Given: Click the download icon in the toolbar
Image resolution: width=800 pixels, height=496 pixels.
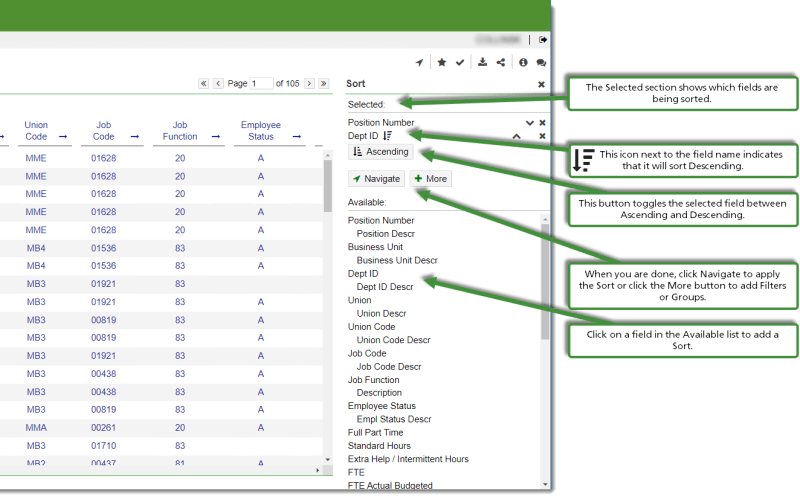Looking at the screenshot, I should (x=482, y=62).
